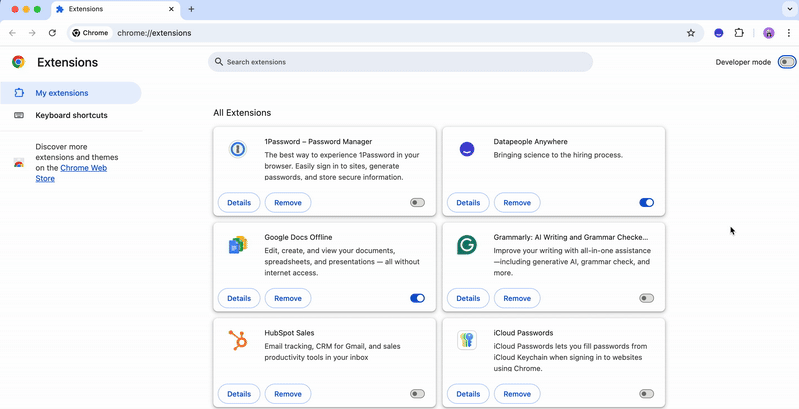Remove the 1Password extension

coord(288,203)
